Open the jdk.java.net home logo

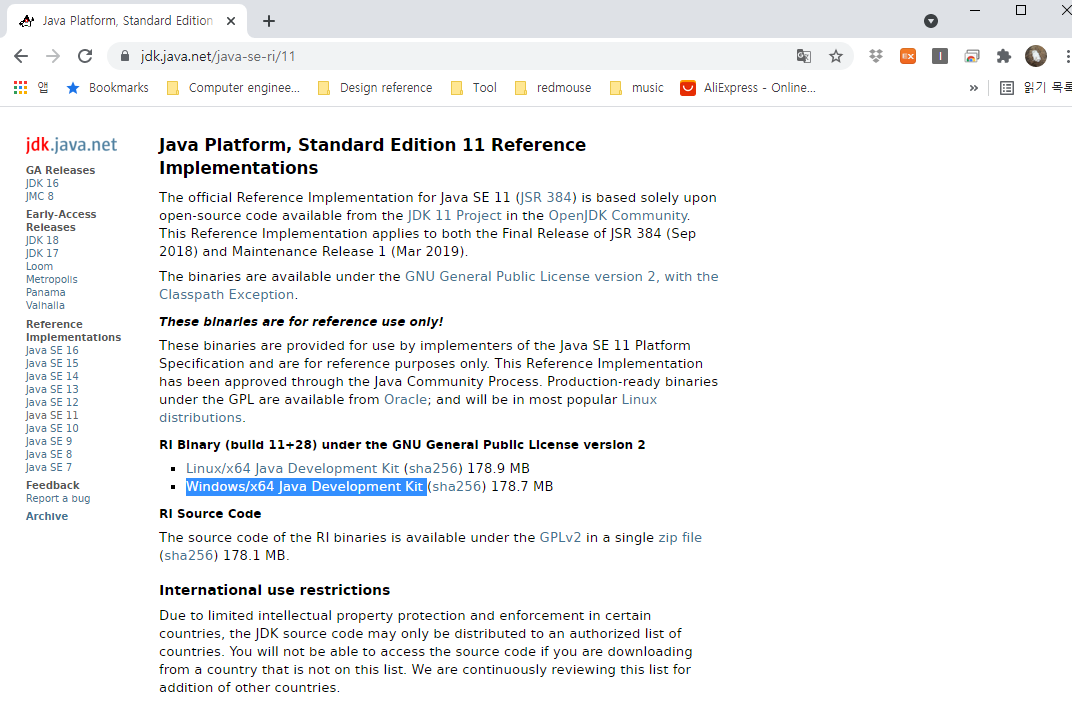point(71,144)
